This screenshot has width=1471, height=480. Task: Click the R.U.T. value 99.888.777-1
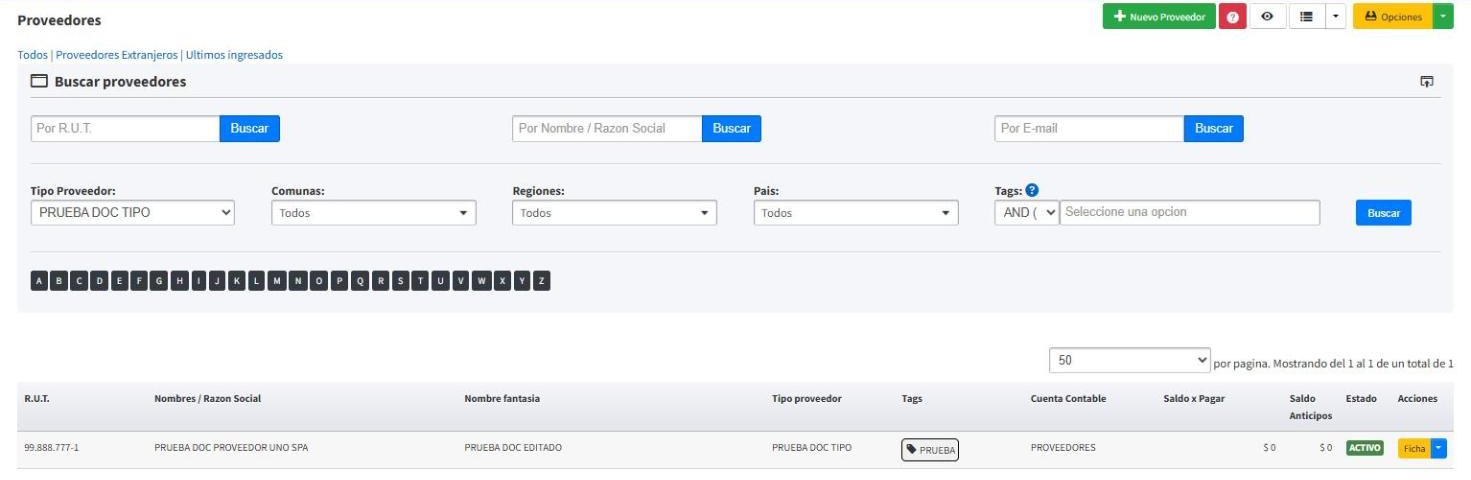click(x=51, y=448)
